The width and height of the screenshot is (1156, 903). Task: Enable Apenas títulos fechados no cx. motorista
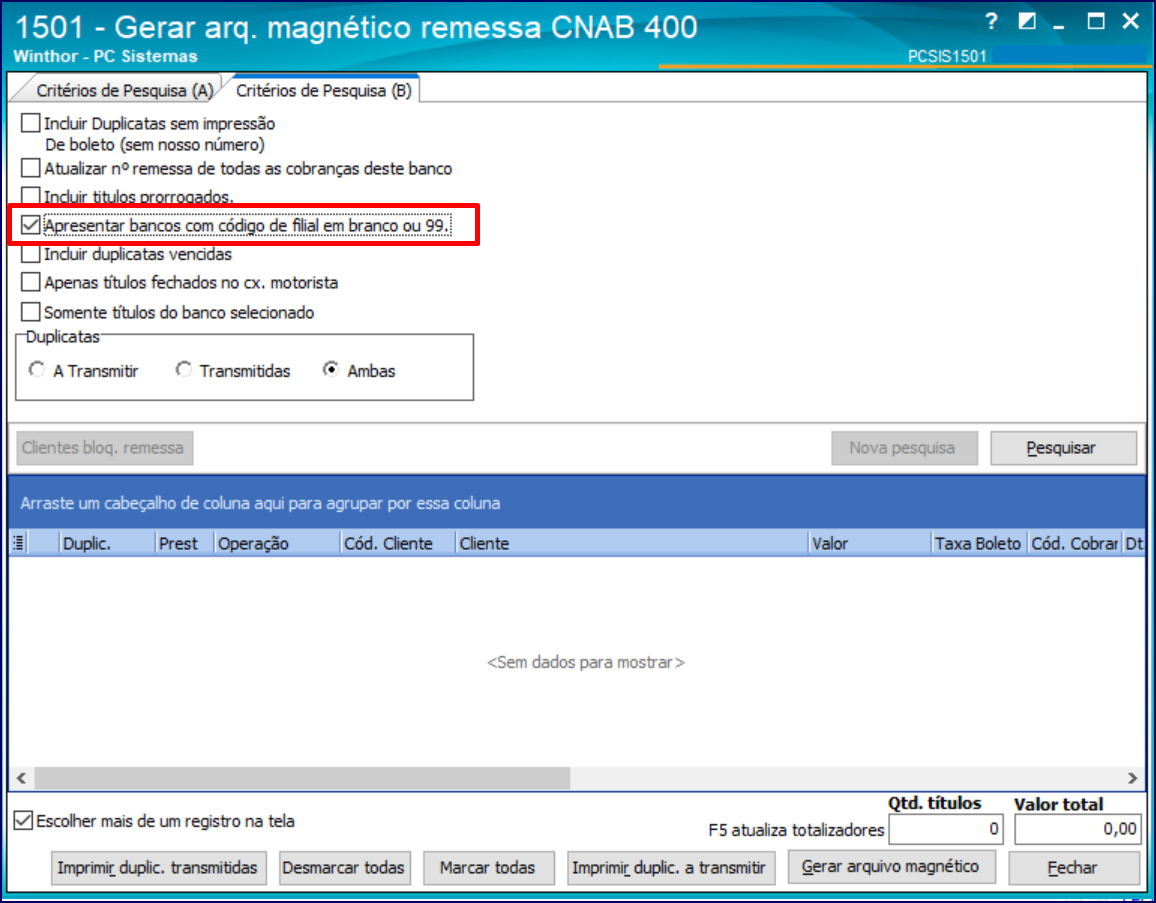(x=30, y=282)
